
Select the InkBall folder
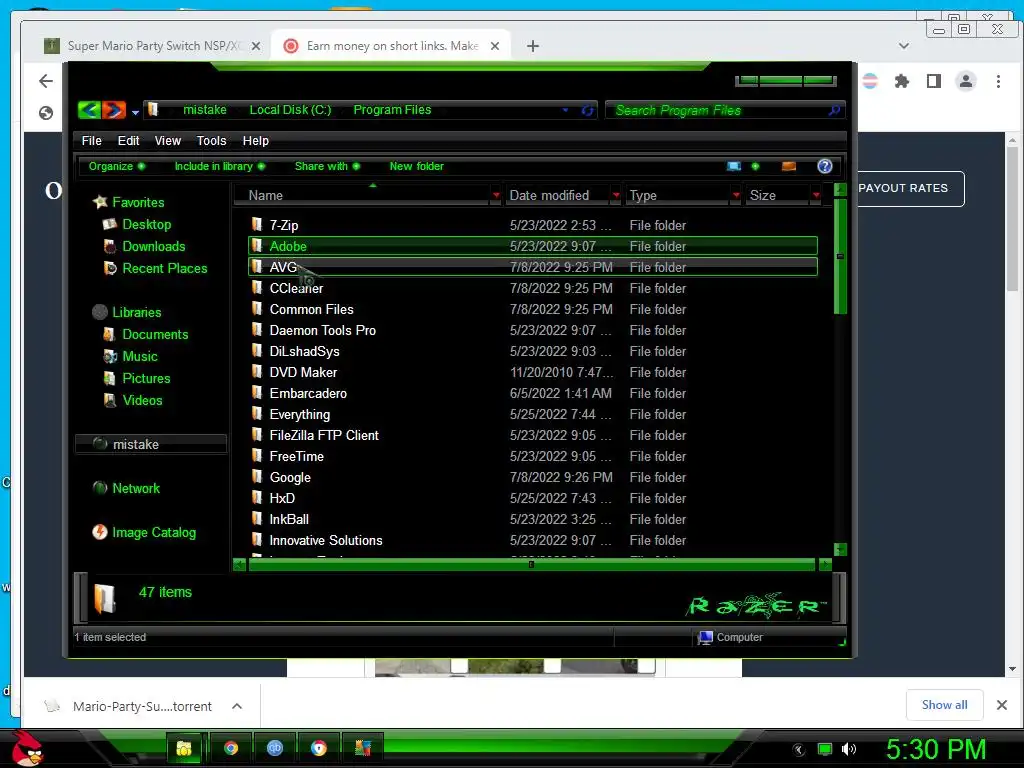coord(533,519)
